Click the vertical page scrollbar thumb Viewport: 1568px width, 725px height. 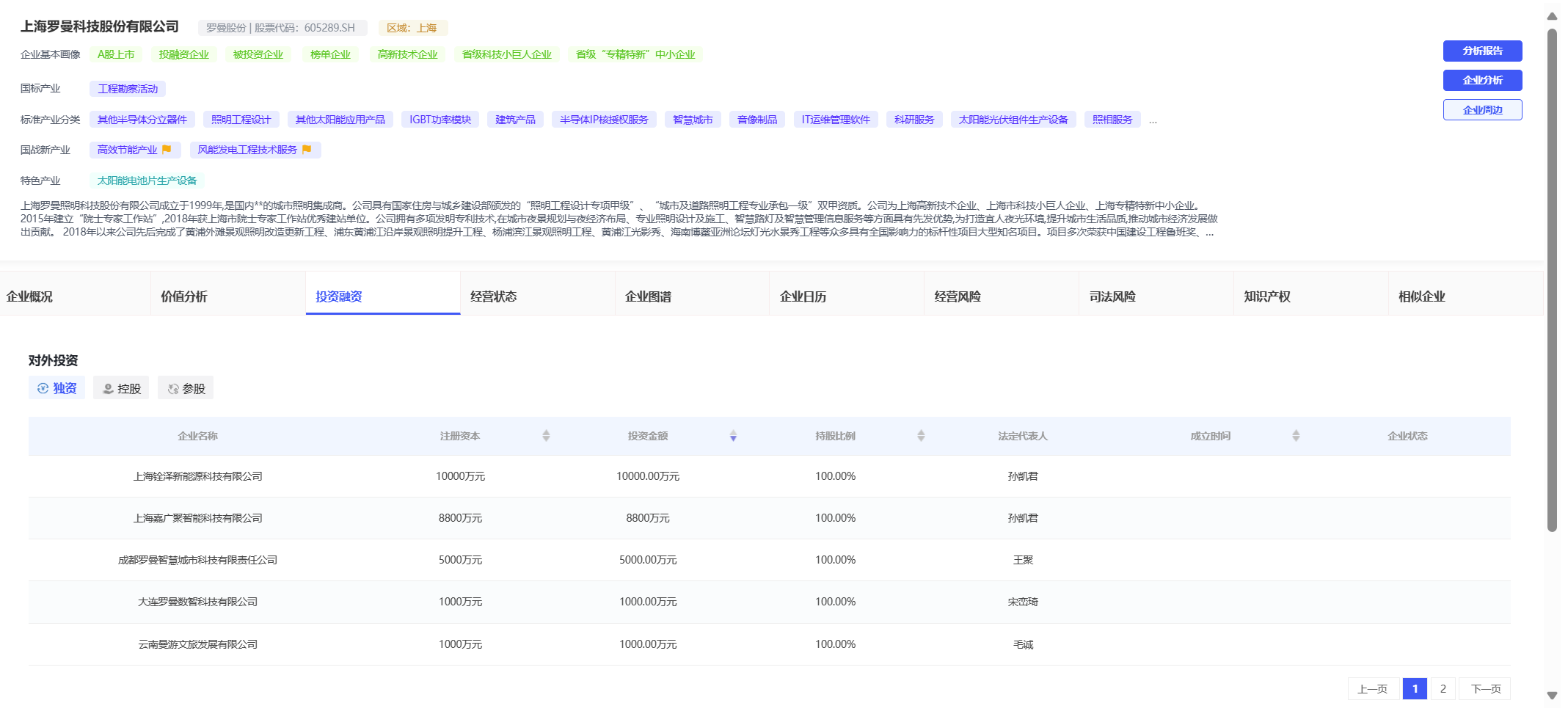(1552, 280)
